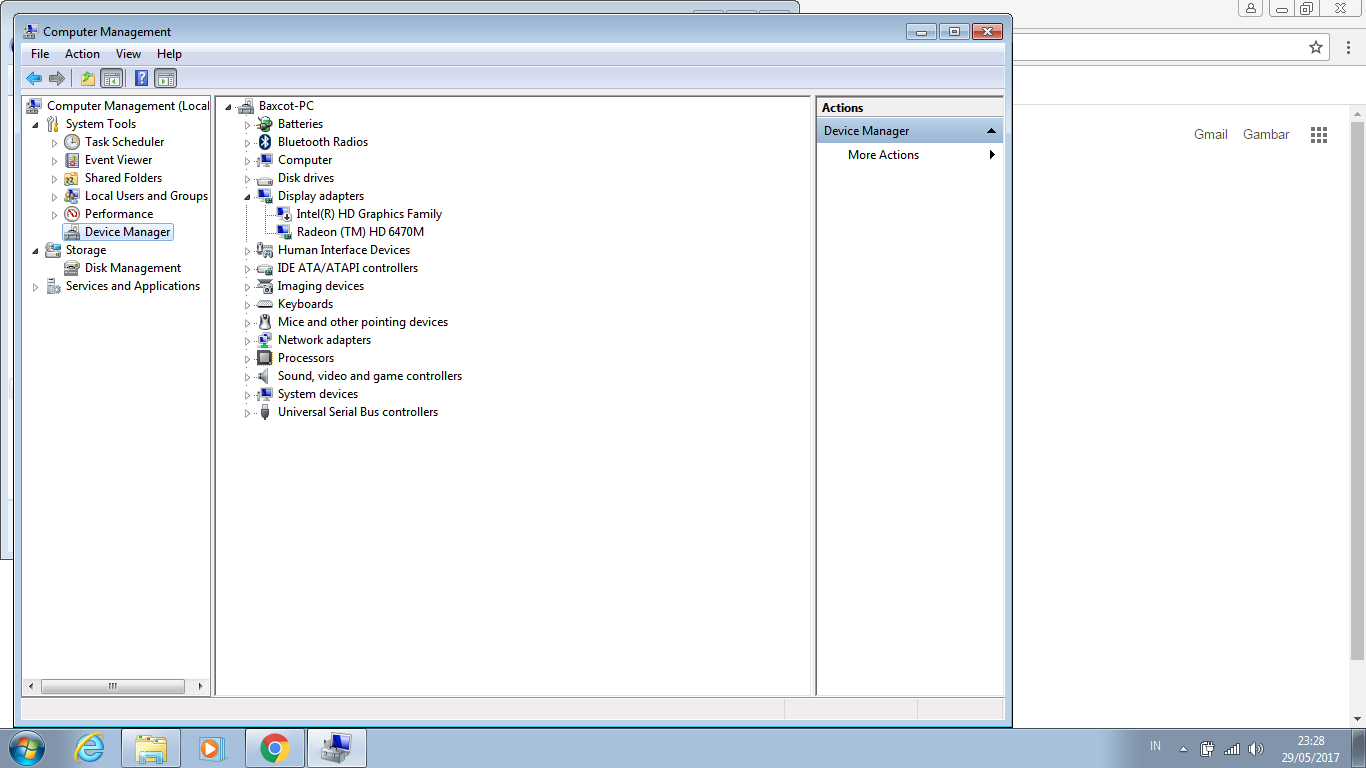1366x768 pixels.
Task: Collapse the Baxcot-PC root node
Action: click(229, 107)
